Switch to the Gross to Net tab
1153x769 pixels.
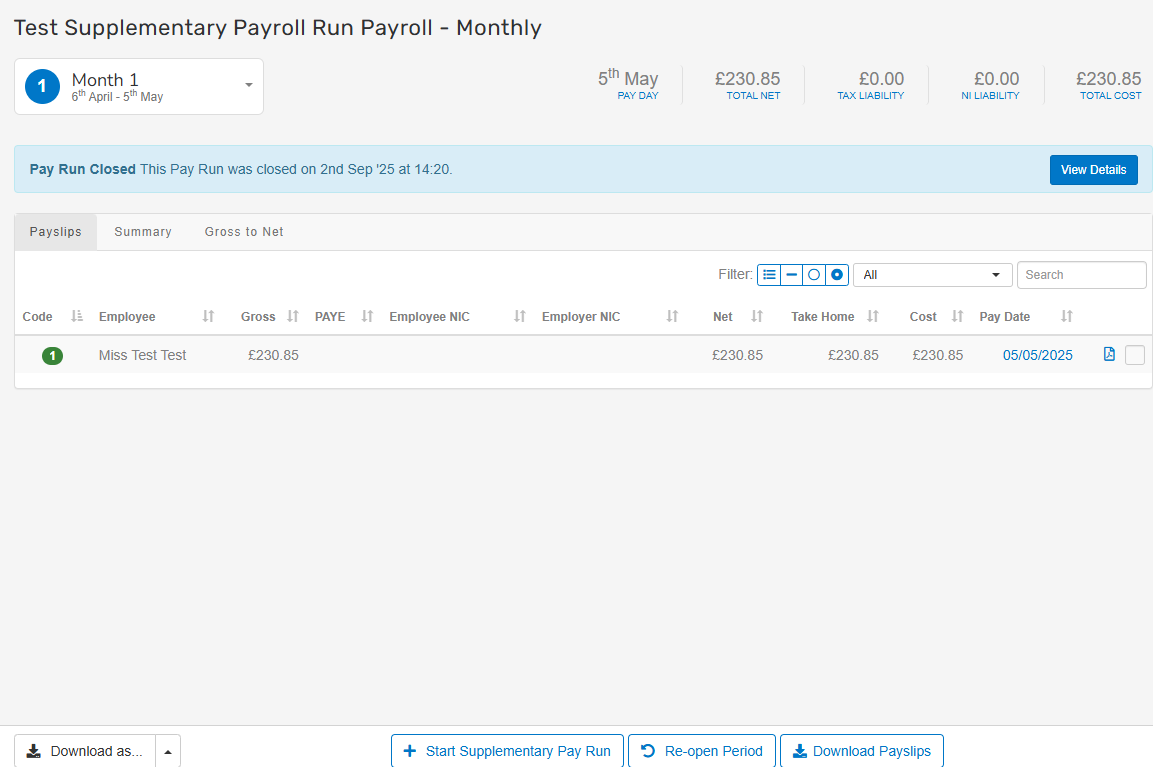click(244, 232)
